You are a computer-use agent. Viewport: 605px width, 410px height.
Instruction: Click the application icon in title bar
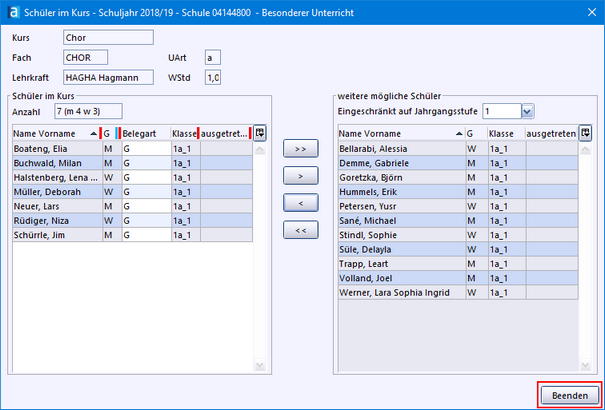11,11
